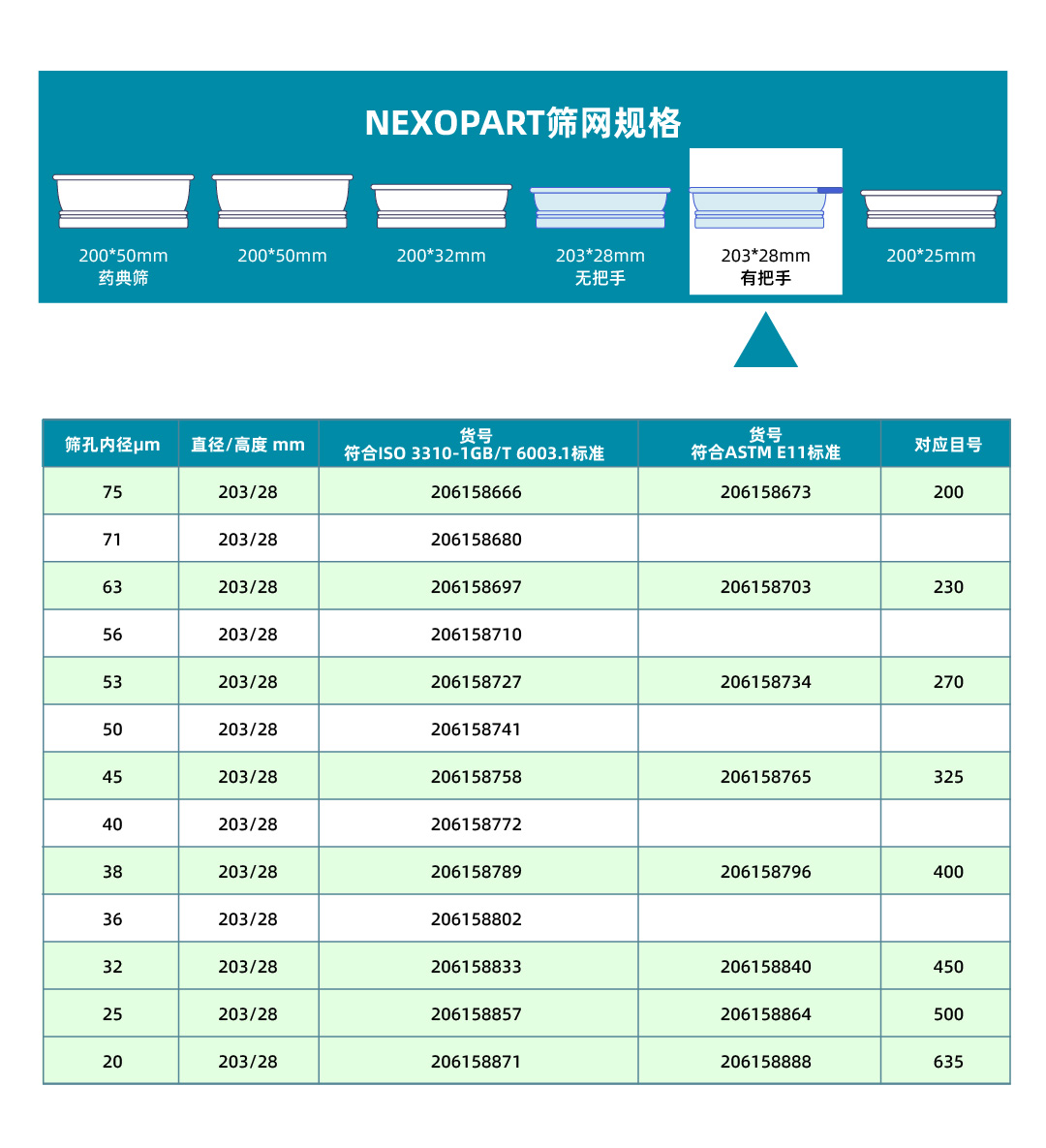Click ASTM item number 206158864
Screen dimensions: 1046x1148
click(x=766, y=1014)
